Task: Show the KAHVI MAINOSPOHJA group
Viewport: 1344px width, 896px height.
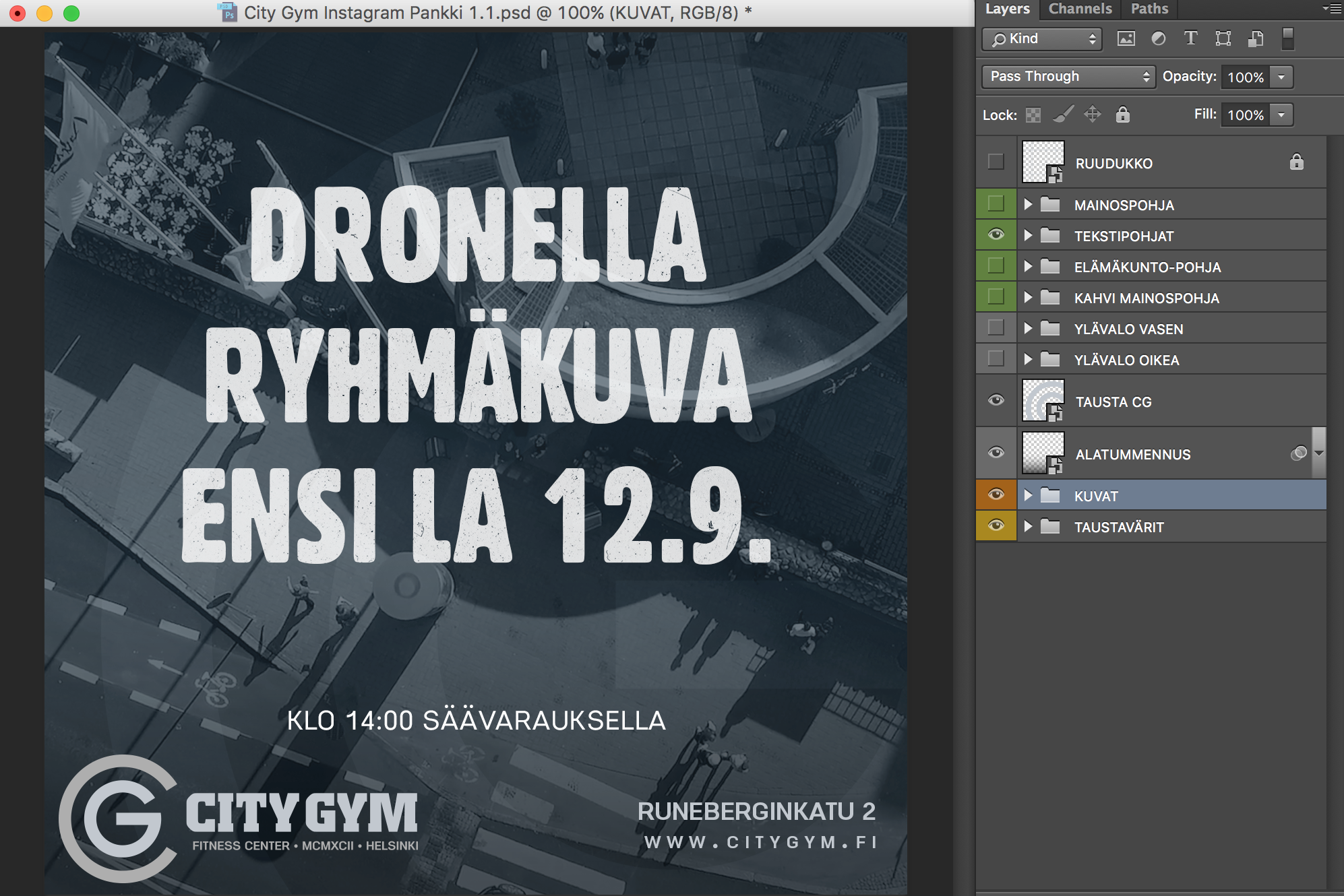Action: tap(996, 296)
